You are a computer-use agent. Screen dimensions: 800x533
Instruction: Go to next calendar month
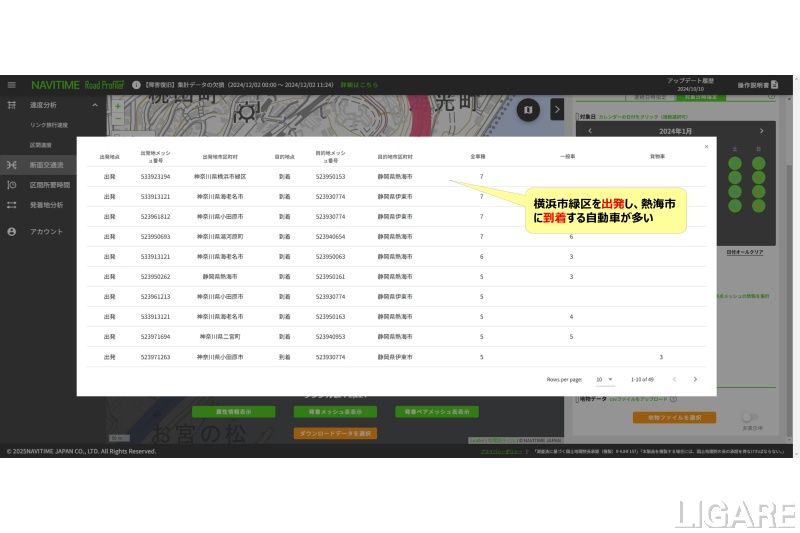click(762, 131)
